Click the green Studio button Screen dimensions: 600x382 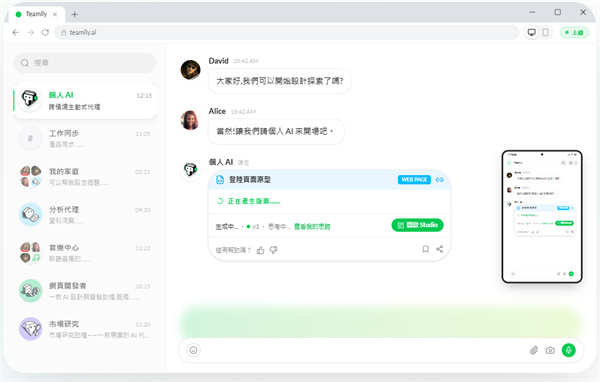(417, 225)
